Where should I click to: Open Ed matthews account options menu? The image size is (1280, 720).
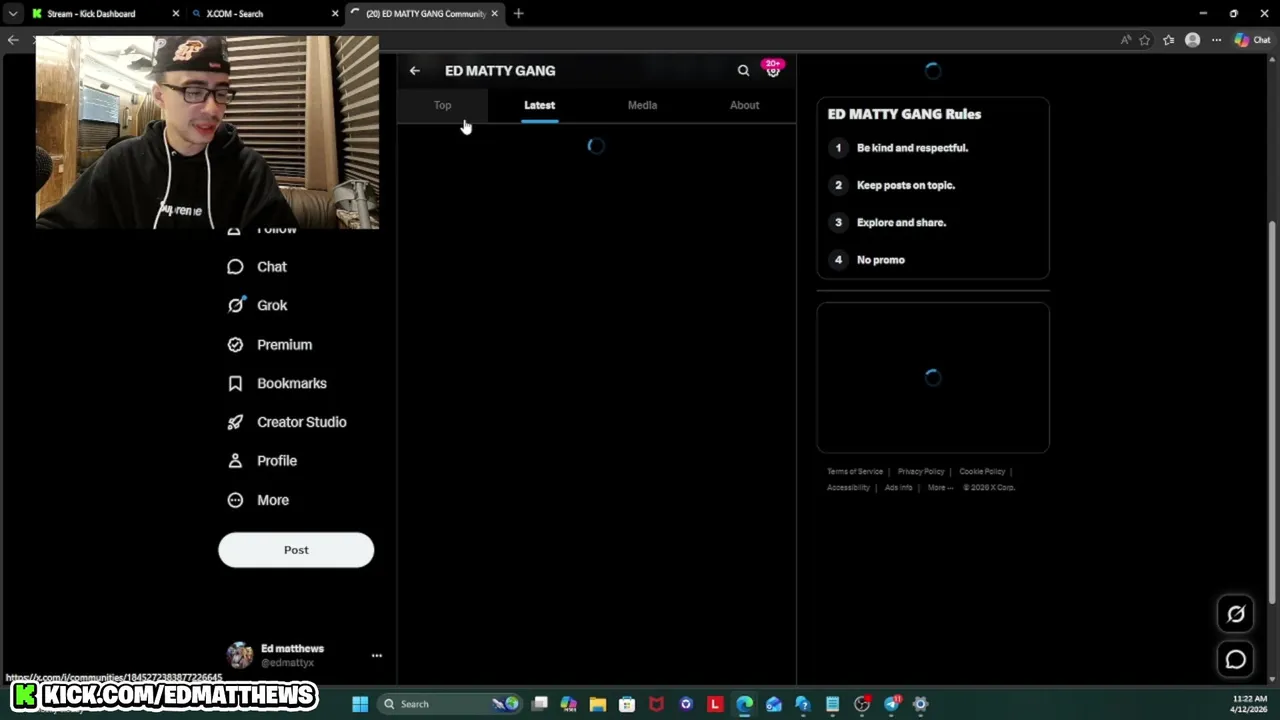tap(377, 656)
